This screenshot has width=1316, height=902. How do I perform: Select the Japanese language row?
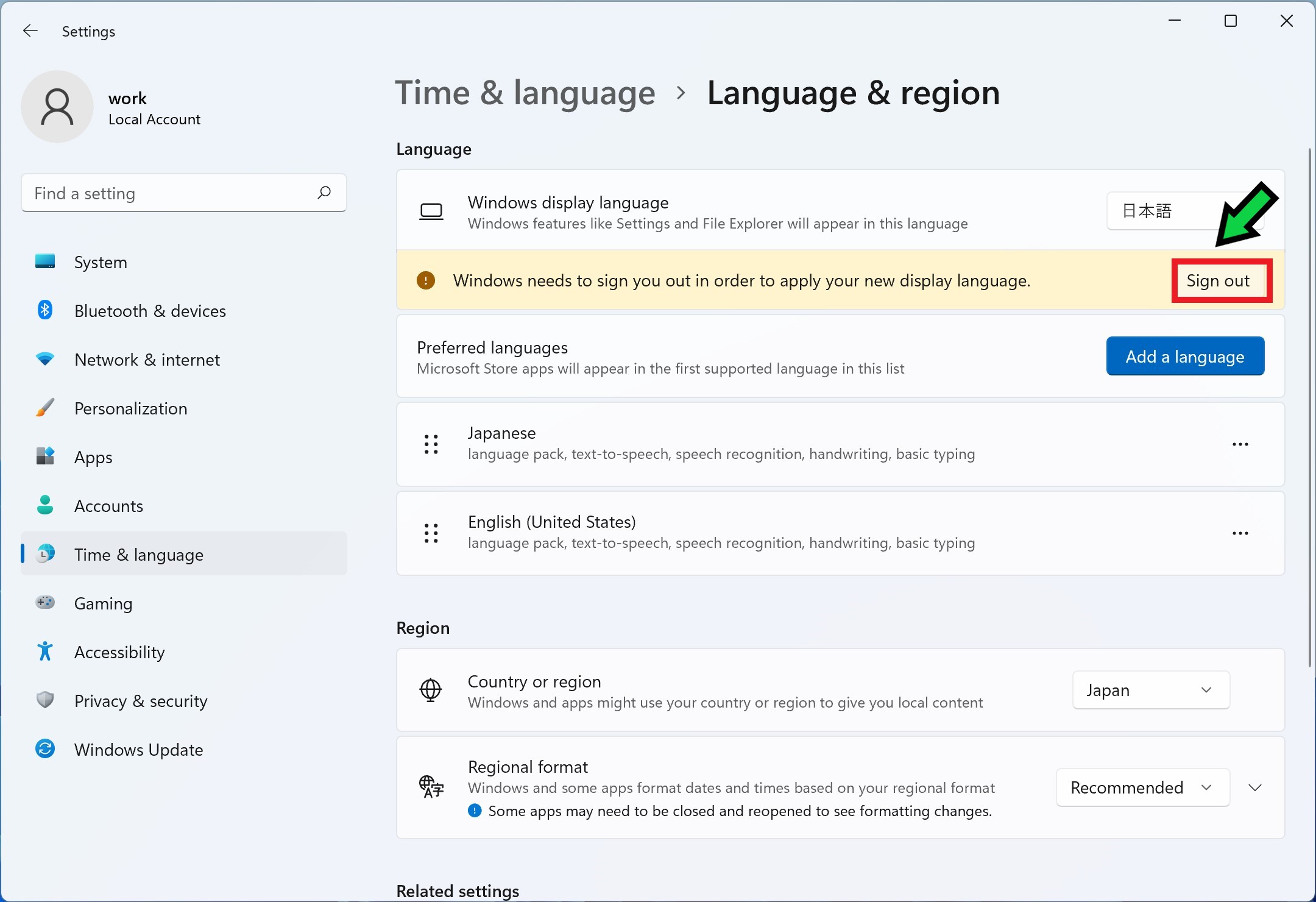pyautogui.click(x=841, y=444)
